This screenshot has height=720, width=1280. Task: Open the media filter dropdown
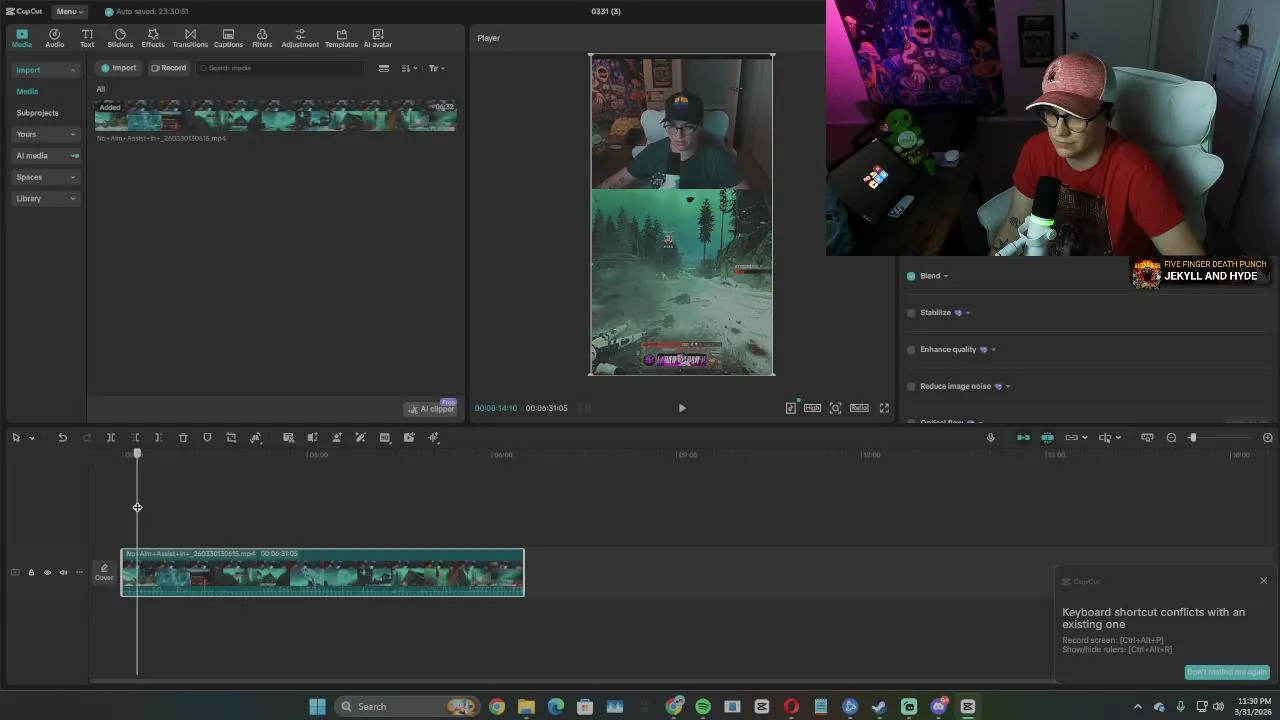tap(436, 68)
